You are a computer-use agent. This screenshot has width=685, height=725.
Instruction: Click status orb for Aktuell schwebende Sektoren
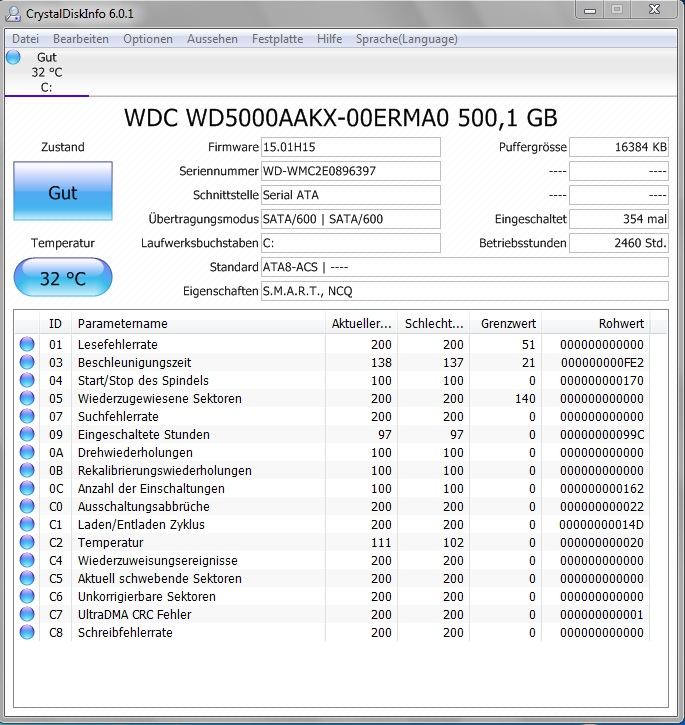tap(27, 578)
